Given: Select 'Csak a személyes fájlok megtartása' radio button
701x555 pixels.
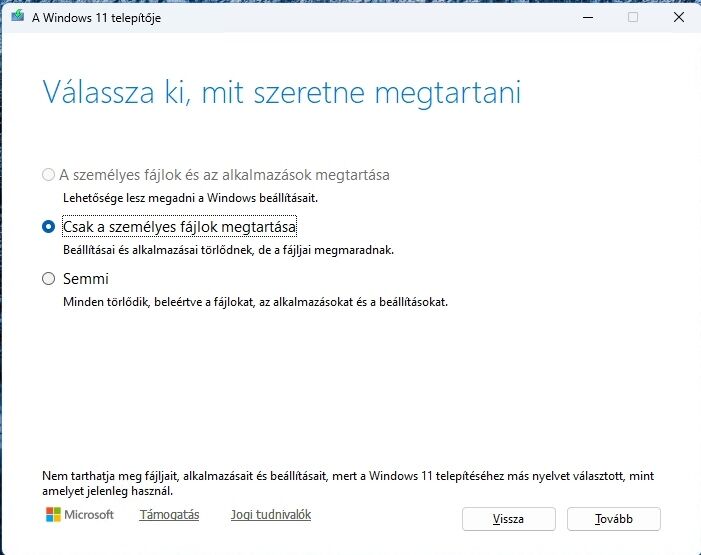Looking at the screenshot, I should (48, 227).
